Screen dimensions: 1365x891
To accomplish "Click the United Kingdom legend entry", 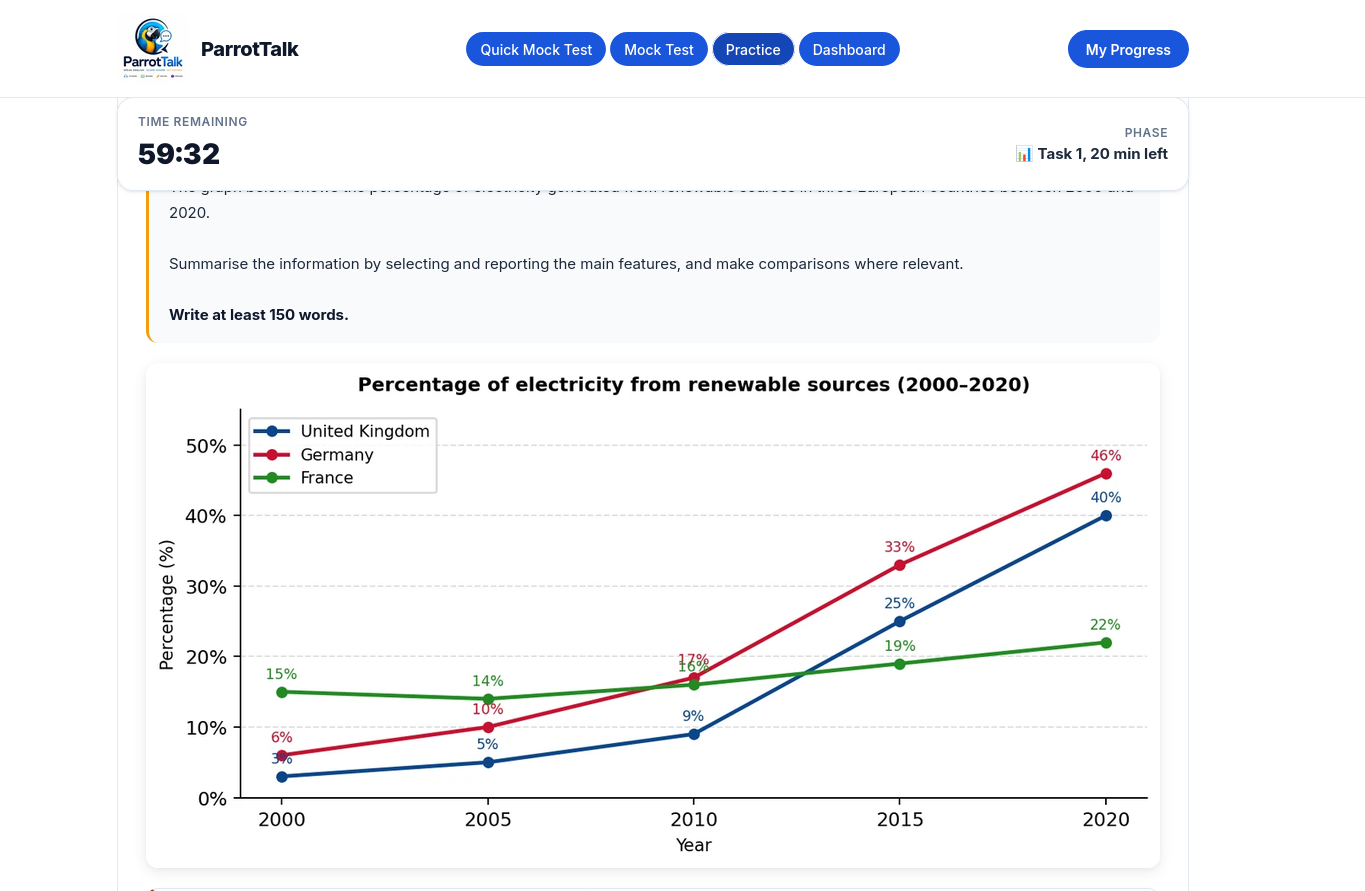I will click(x=343, y=431).
